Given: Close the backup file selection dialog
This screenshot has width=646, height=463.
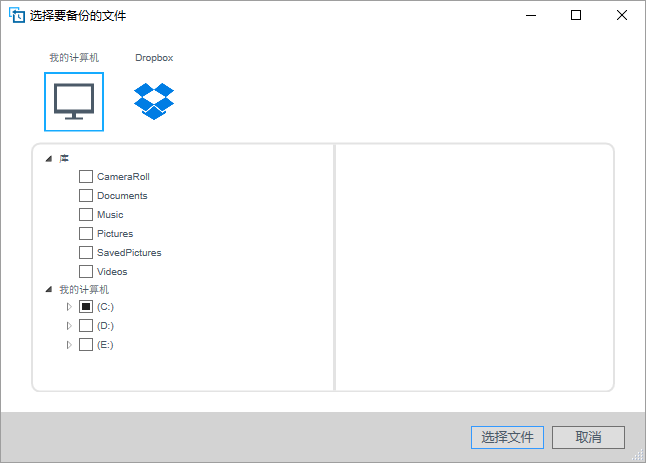Looking at the screenshot, I should pos(622,15).
